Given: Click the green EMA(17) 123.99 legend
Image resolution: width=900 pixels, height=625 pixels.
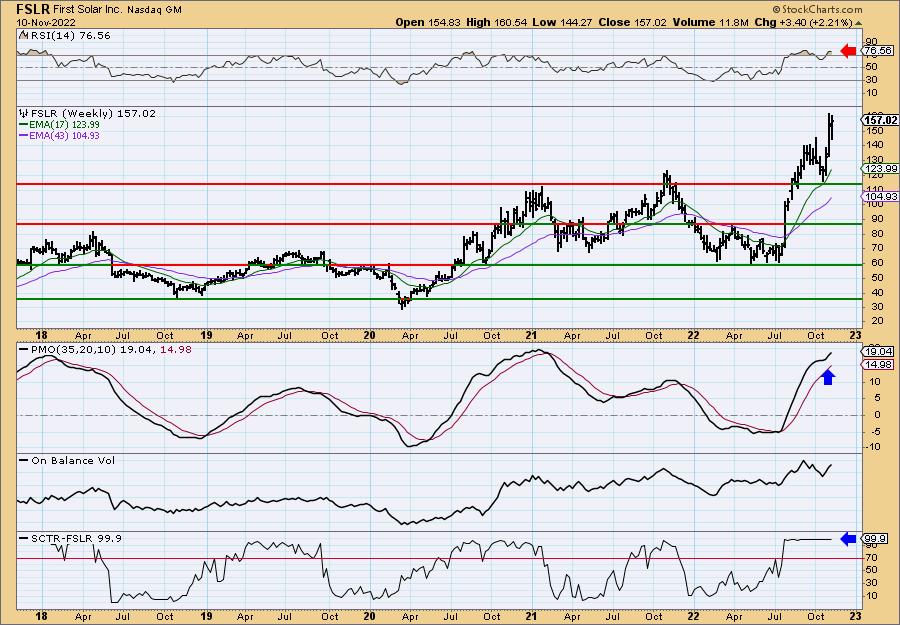Looking at the screenshot, I should click(59, 125).
